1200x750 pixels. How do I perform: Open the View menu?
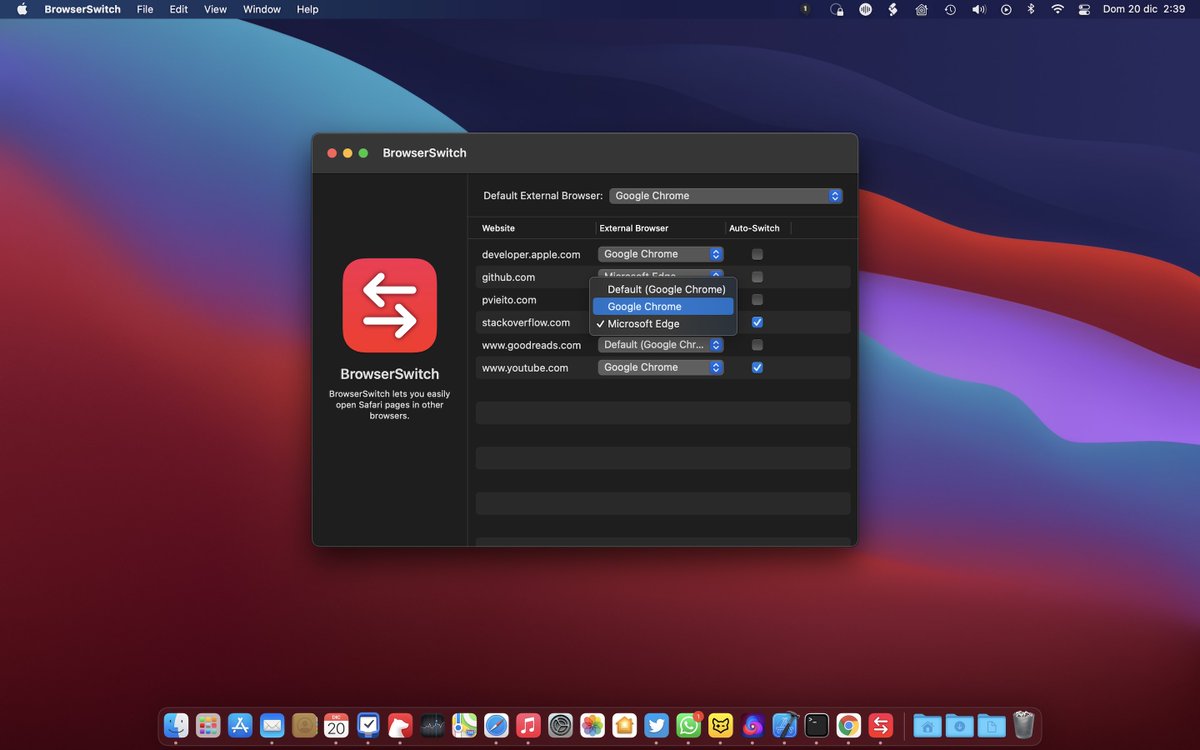click(x=215, y=9)
